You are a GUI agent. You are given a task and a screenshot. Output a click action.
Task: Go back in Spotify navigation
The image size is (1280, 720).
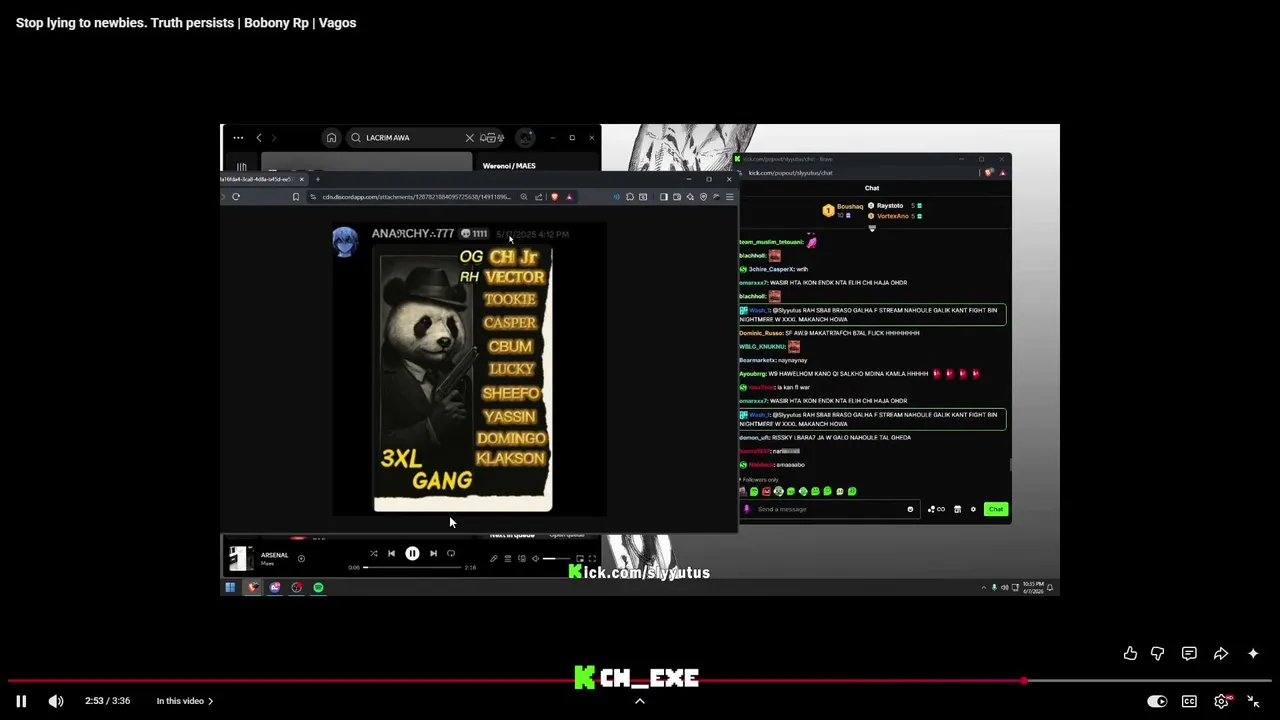[259, 138]
